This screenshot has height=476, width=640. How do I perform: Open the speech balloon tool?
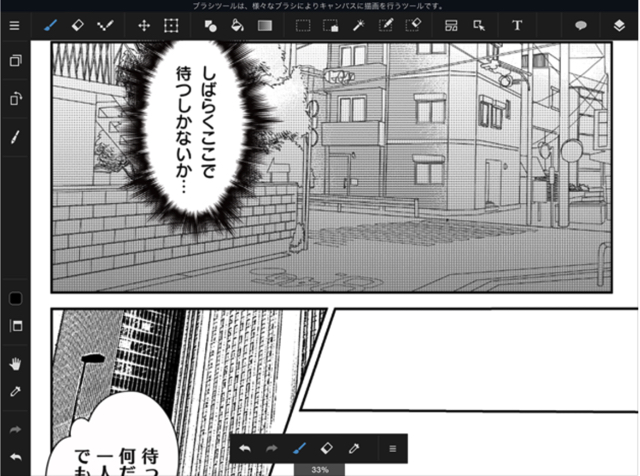coord(580,25)
